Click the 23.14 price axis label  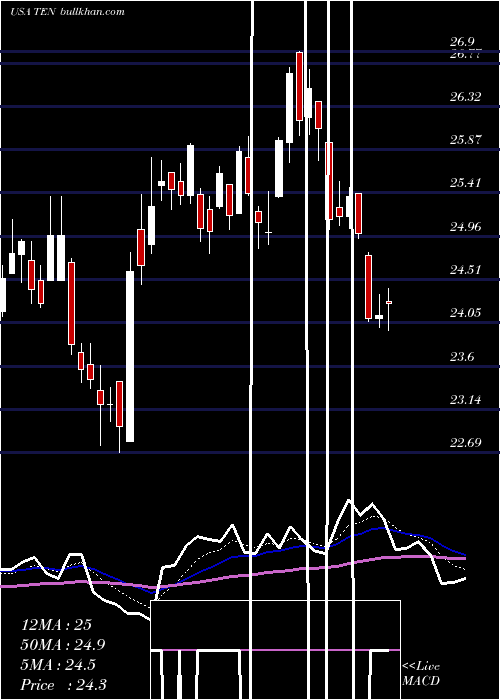tap(466, 399)
